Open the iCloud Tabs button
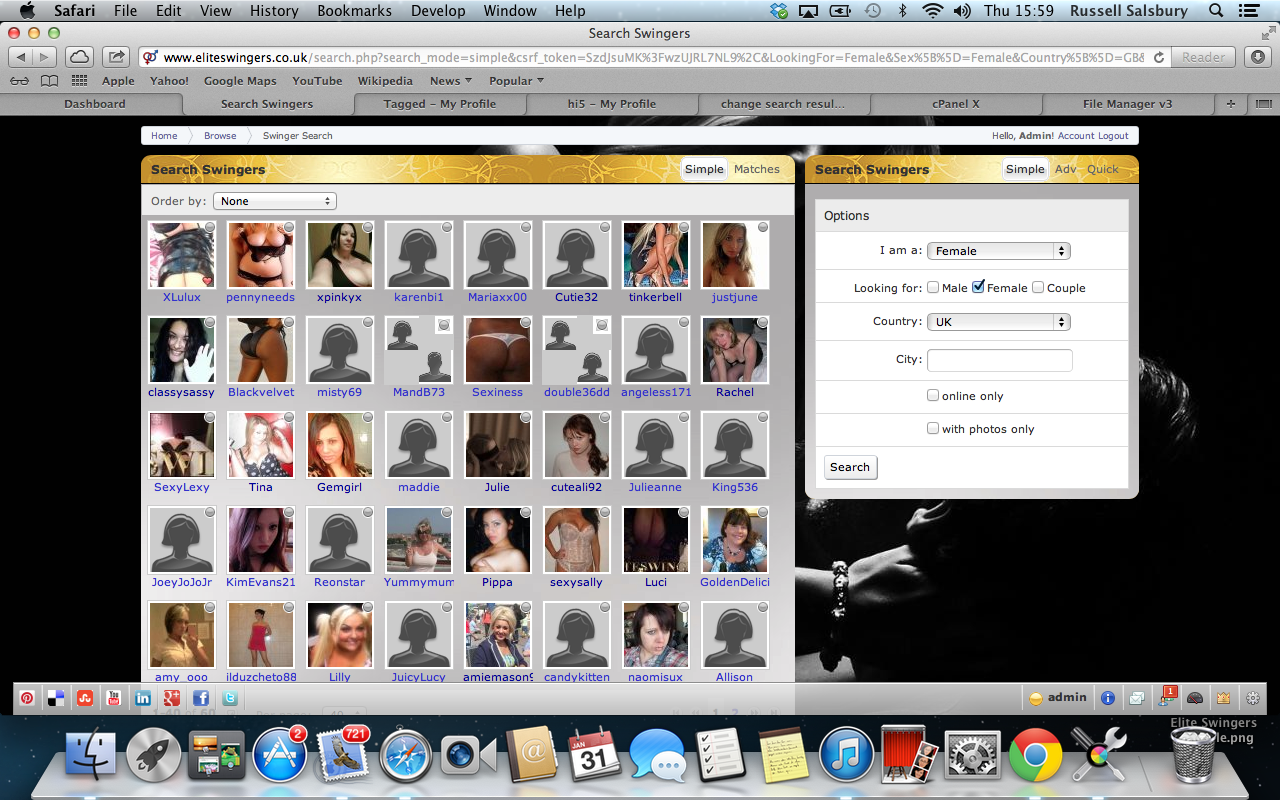This screenshot has width=1280, height=800. [x=79, y=57]
